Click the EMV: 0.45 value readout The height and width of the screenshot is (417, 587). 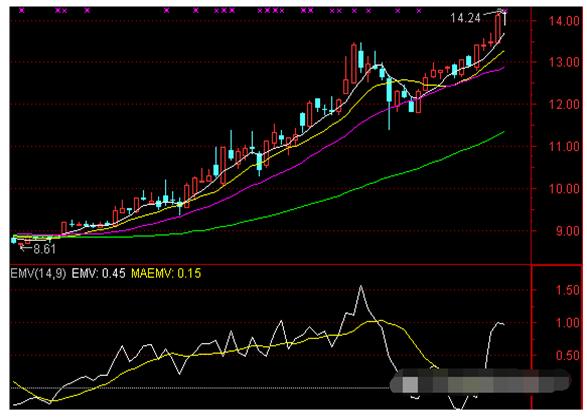pyautogui.click(x=98, y=274)
